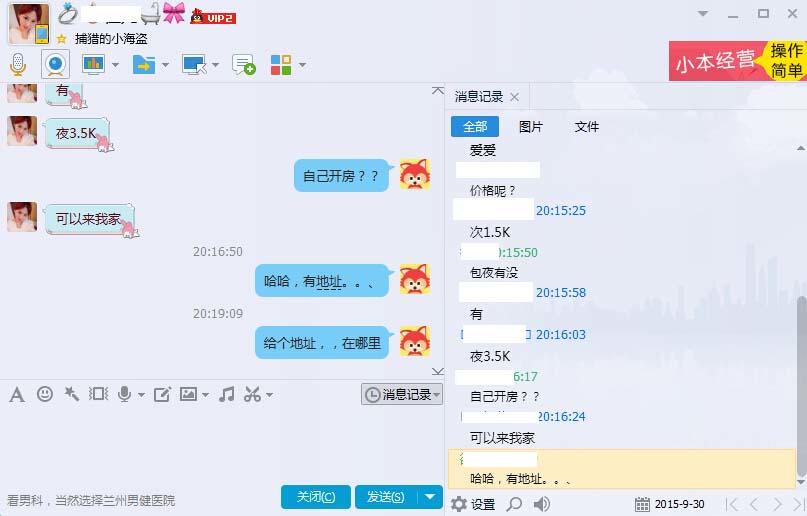
Task: Click the 夜3.5K chat bubble
Action: (x=77, y=134)
